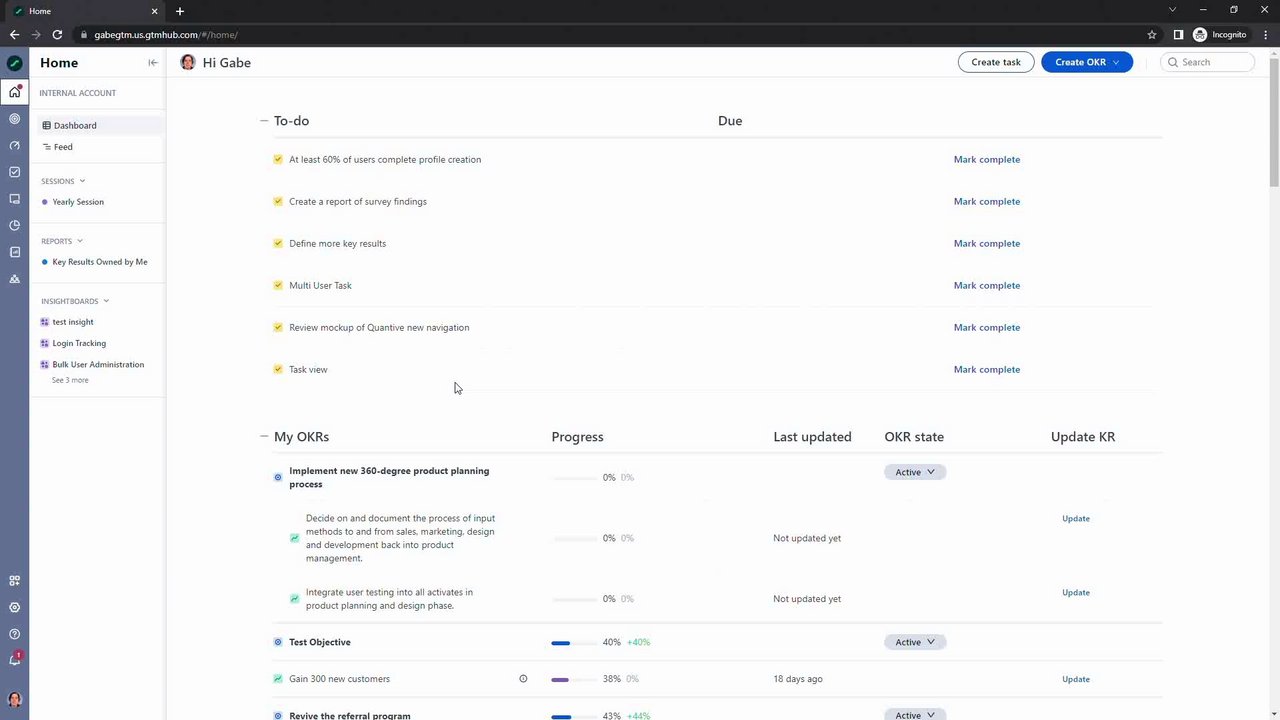Open the marketplace grid-plus icon in sidebar
The height and width of the screenshot is (720, 1280).
[x=14, y=581]
